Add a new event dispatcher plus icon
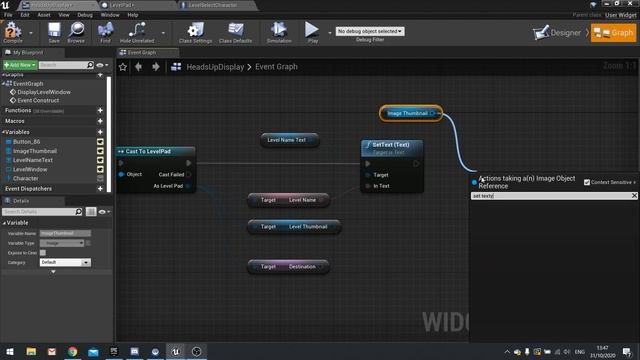 [100, 189]
